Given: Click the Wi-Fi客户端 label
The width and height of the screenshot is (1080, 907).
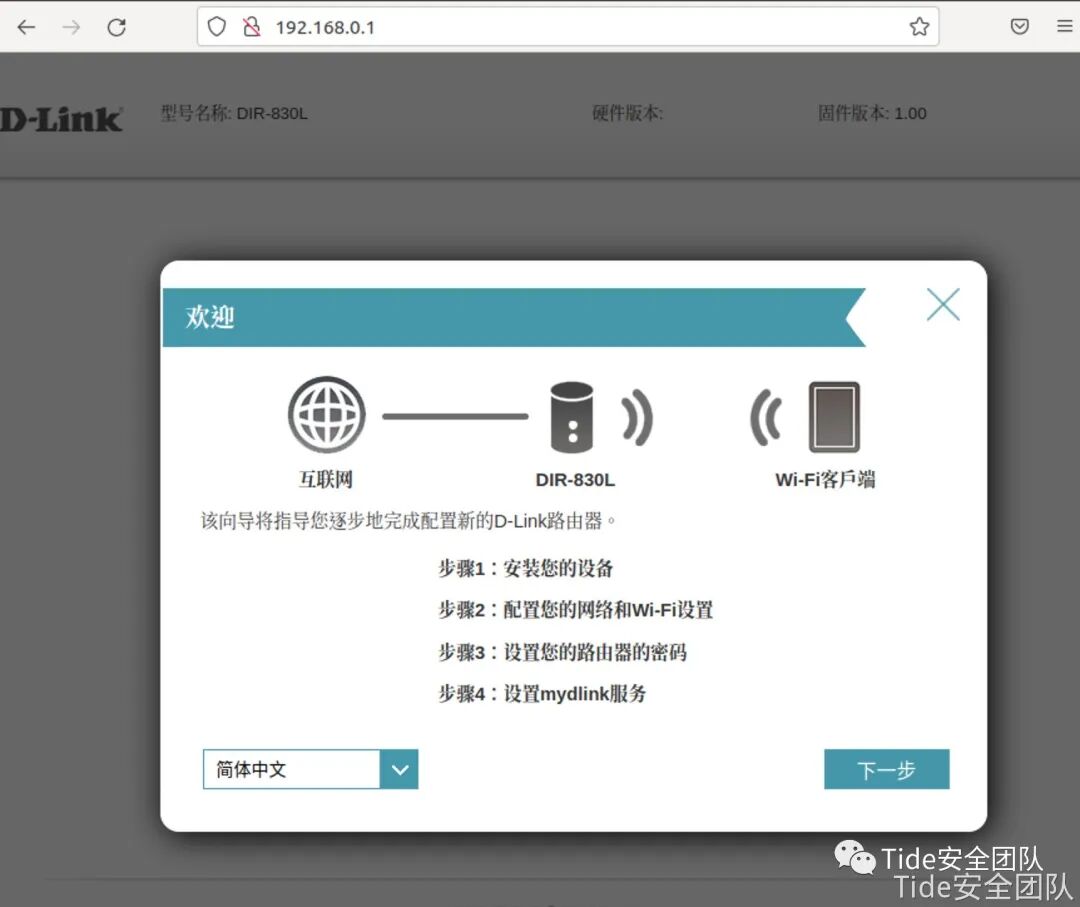Looking at the screenshot, I should point(825,479).
